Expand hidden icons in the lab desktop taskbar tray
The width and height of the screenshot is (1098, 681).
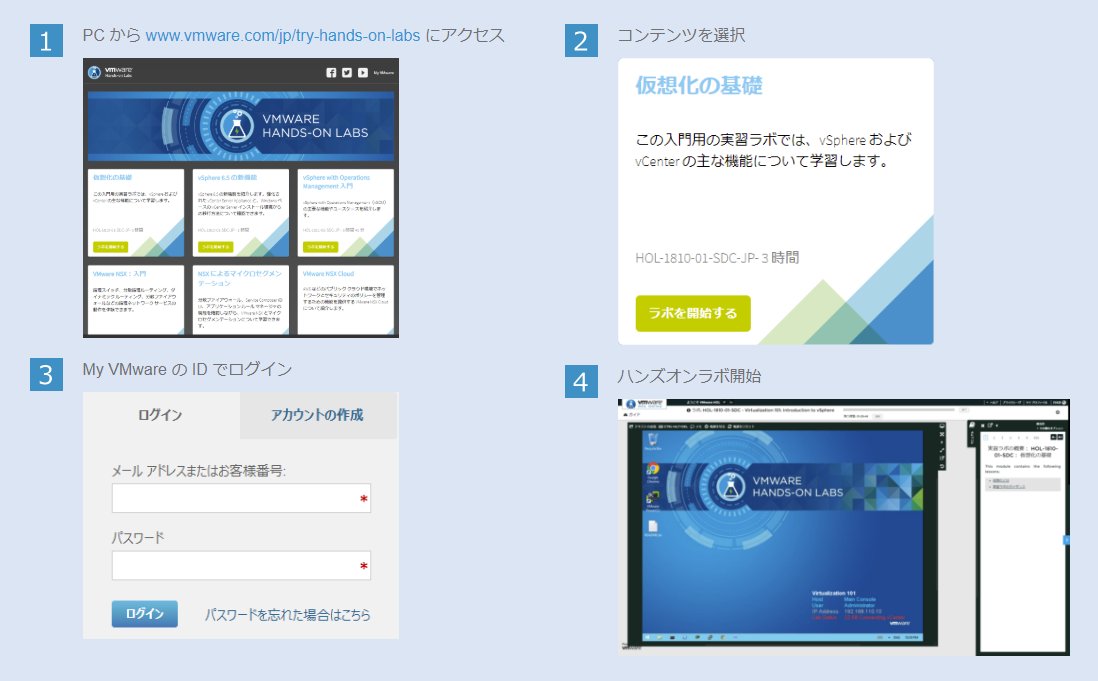click(x=889, y=636)
